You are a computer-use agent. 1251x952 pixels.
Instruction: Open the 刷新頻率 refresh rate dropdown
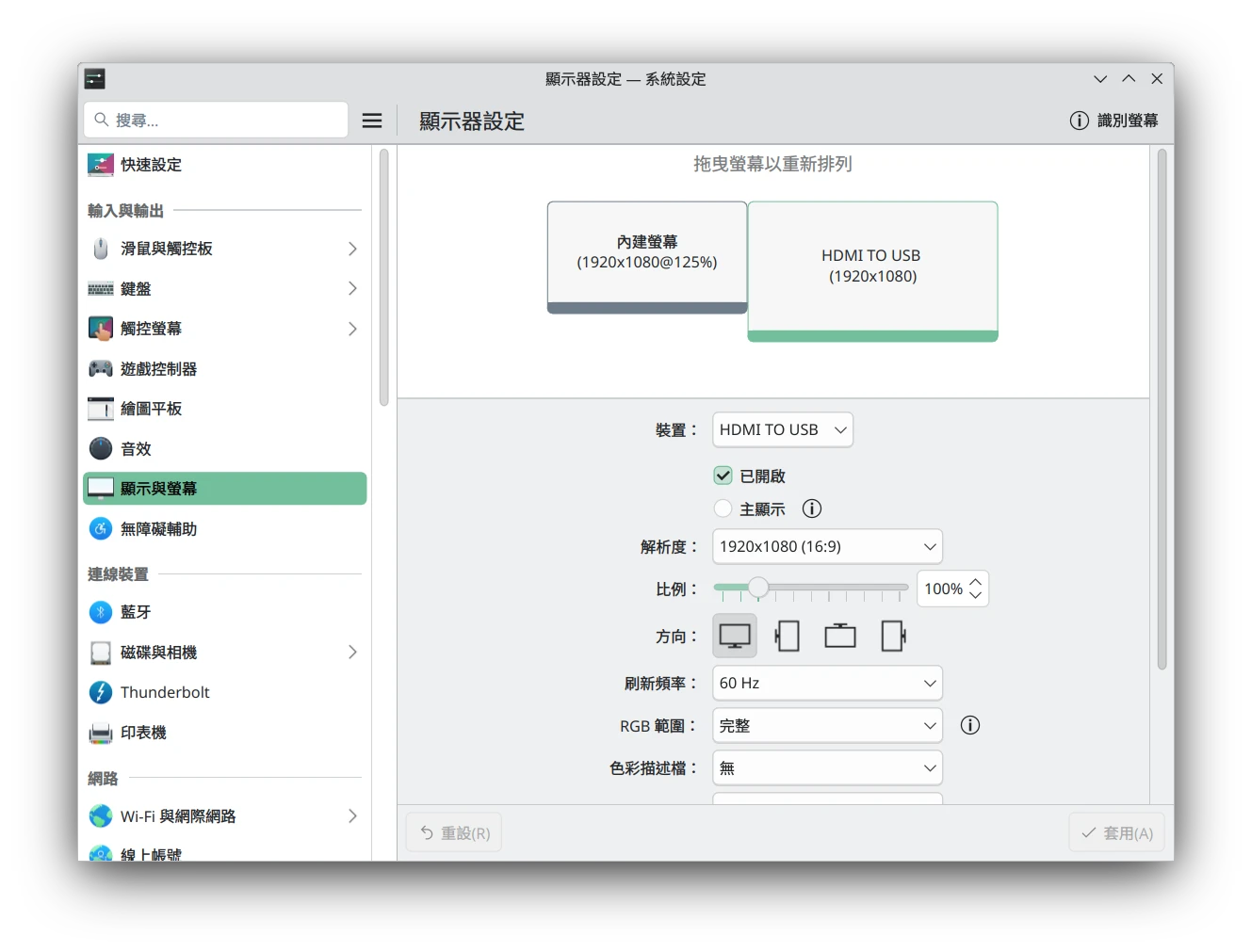pos(827,683)
